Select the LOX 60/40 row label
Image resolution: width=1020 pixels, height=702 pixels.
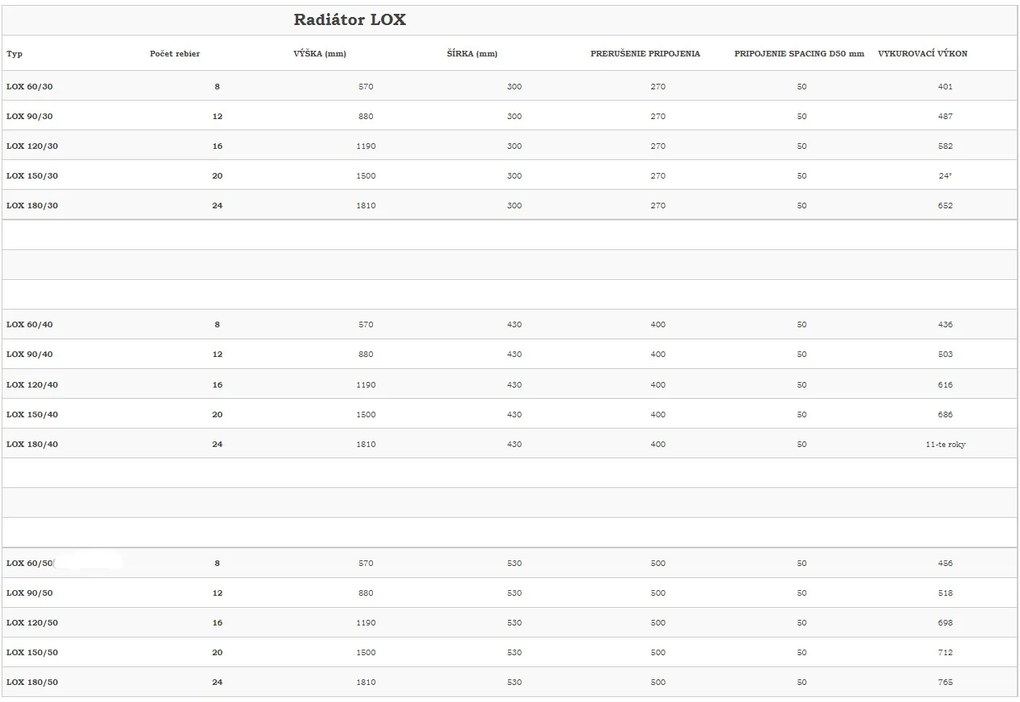click(29, 325)
